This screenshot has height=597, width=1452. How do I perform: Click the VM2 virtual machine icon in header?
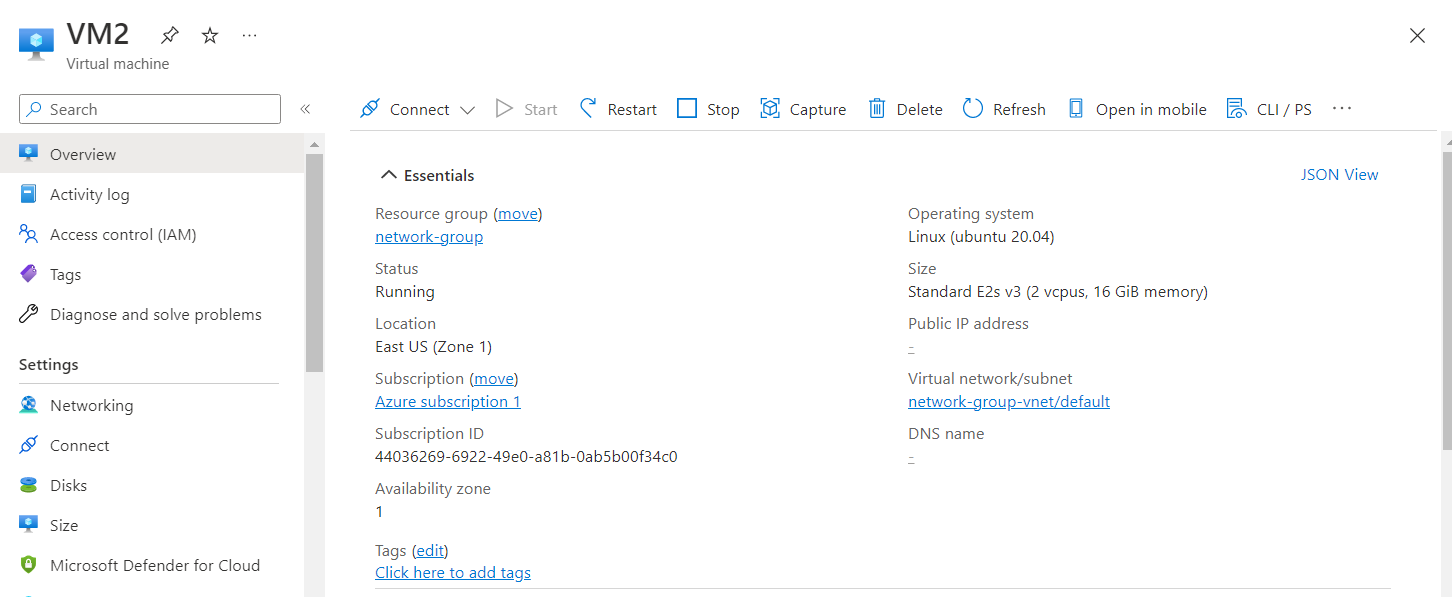click(36, 44)
